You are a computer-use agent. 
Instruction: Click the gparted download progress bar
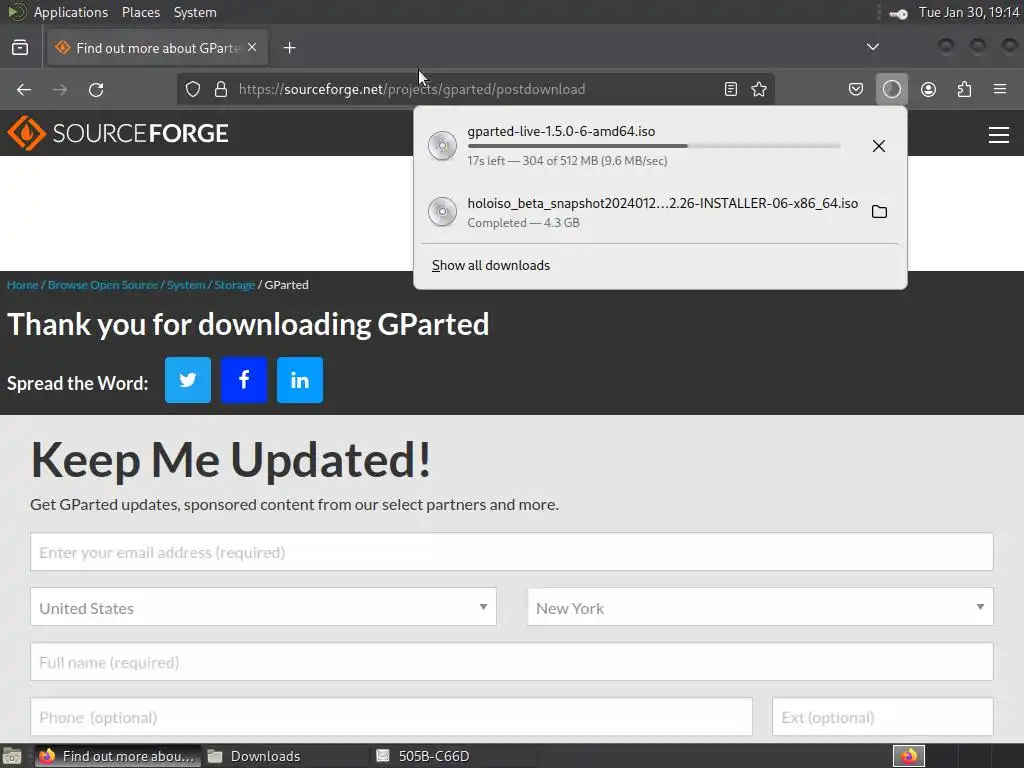(x=654, y=146)
